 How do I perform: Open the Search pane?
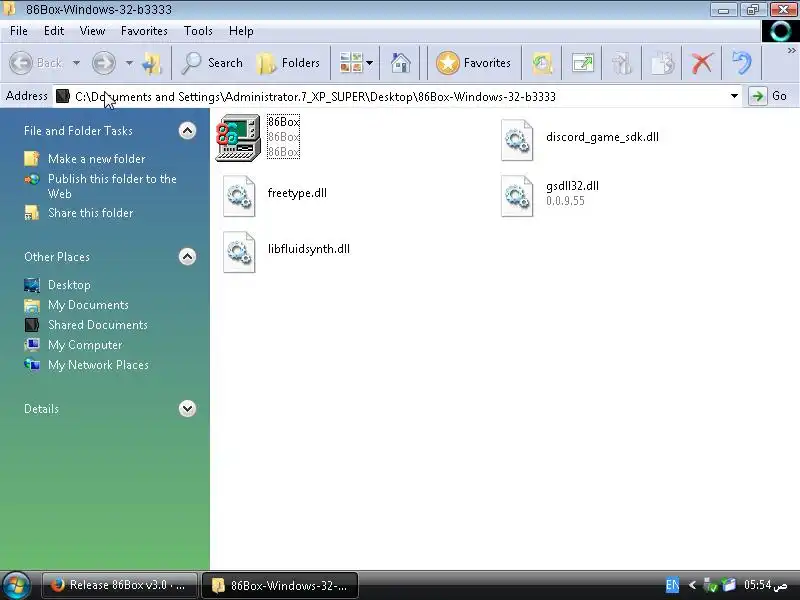coord(212,63)
